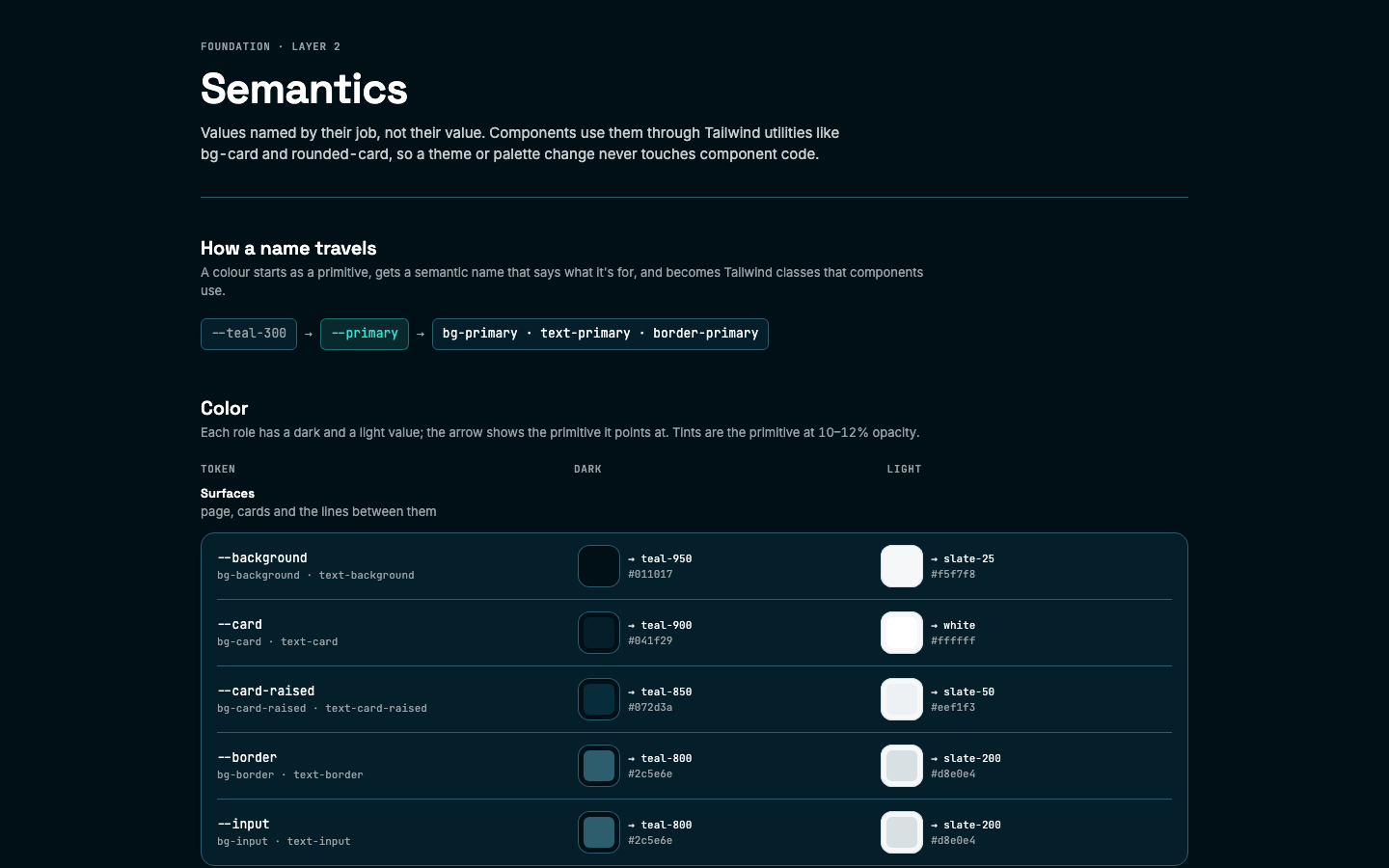Select the white light swatch for --card
1389x868 pixels.
[x=902, y=633]
